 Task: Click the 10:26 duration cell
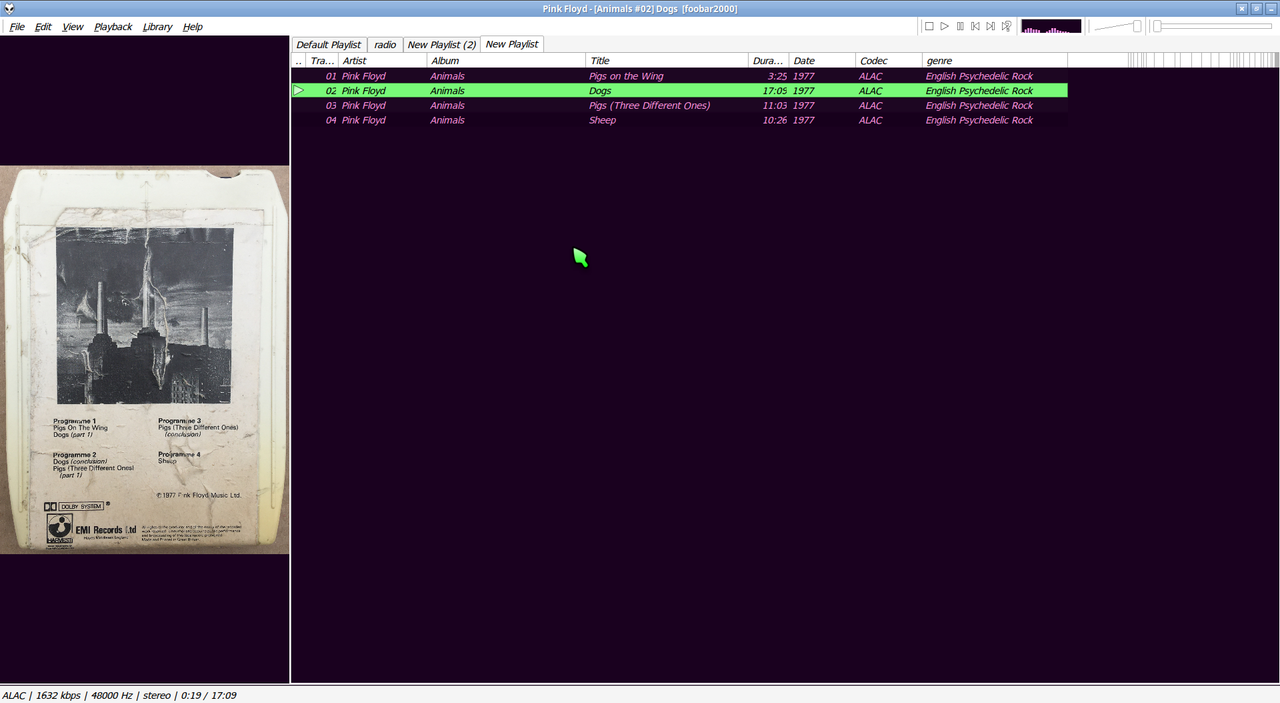coord(775,120)
